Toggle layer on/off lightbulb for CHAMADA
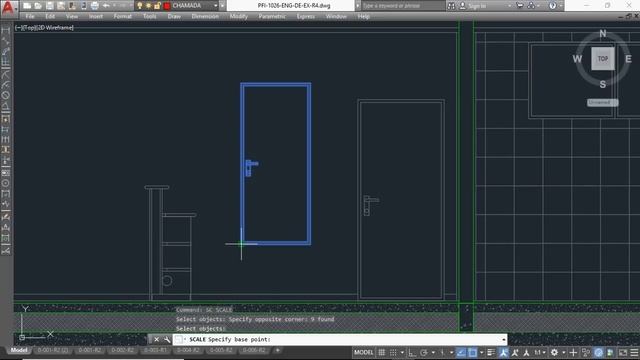The image size is (640, 360). (140, 6)
